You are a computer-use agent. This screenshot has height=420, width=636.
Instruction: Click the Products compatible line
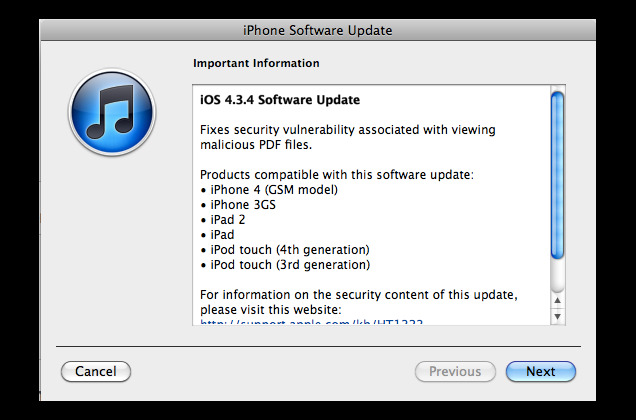(337, 175)
